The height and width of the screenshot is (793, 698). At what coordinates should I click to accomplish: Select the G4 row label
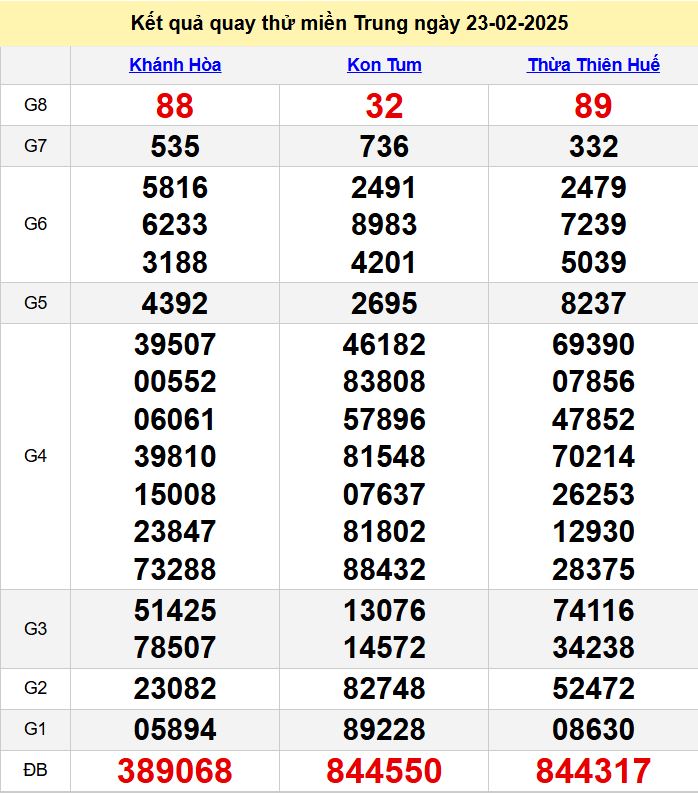35,456
